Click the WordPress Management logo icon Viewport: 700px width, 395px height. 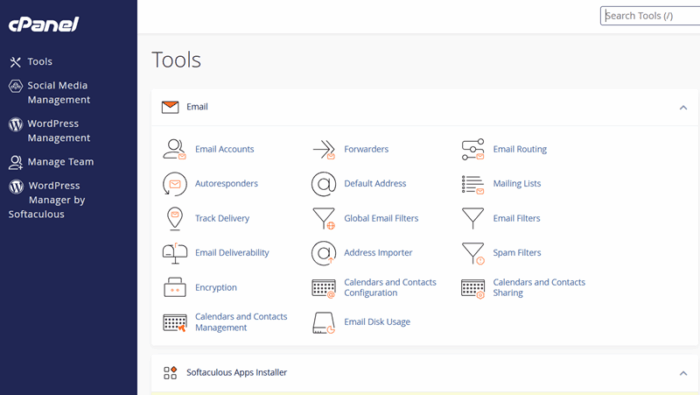[x=16, y=124]
